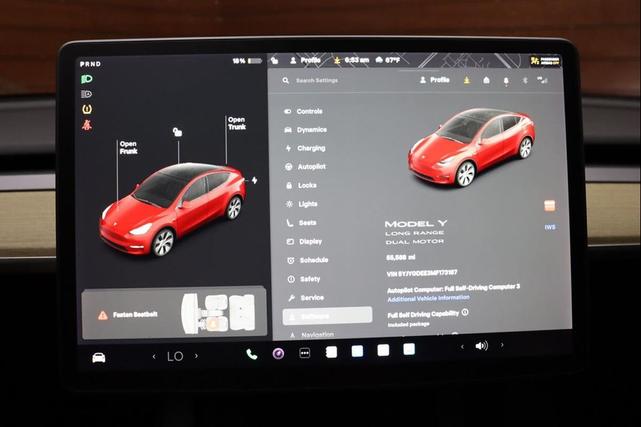The height and width of the screenshot is (427, 641).
Task: Open the Navigation settings menu
Action: coord(312,335)
